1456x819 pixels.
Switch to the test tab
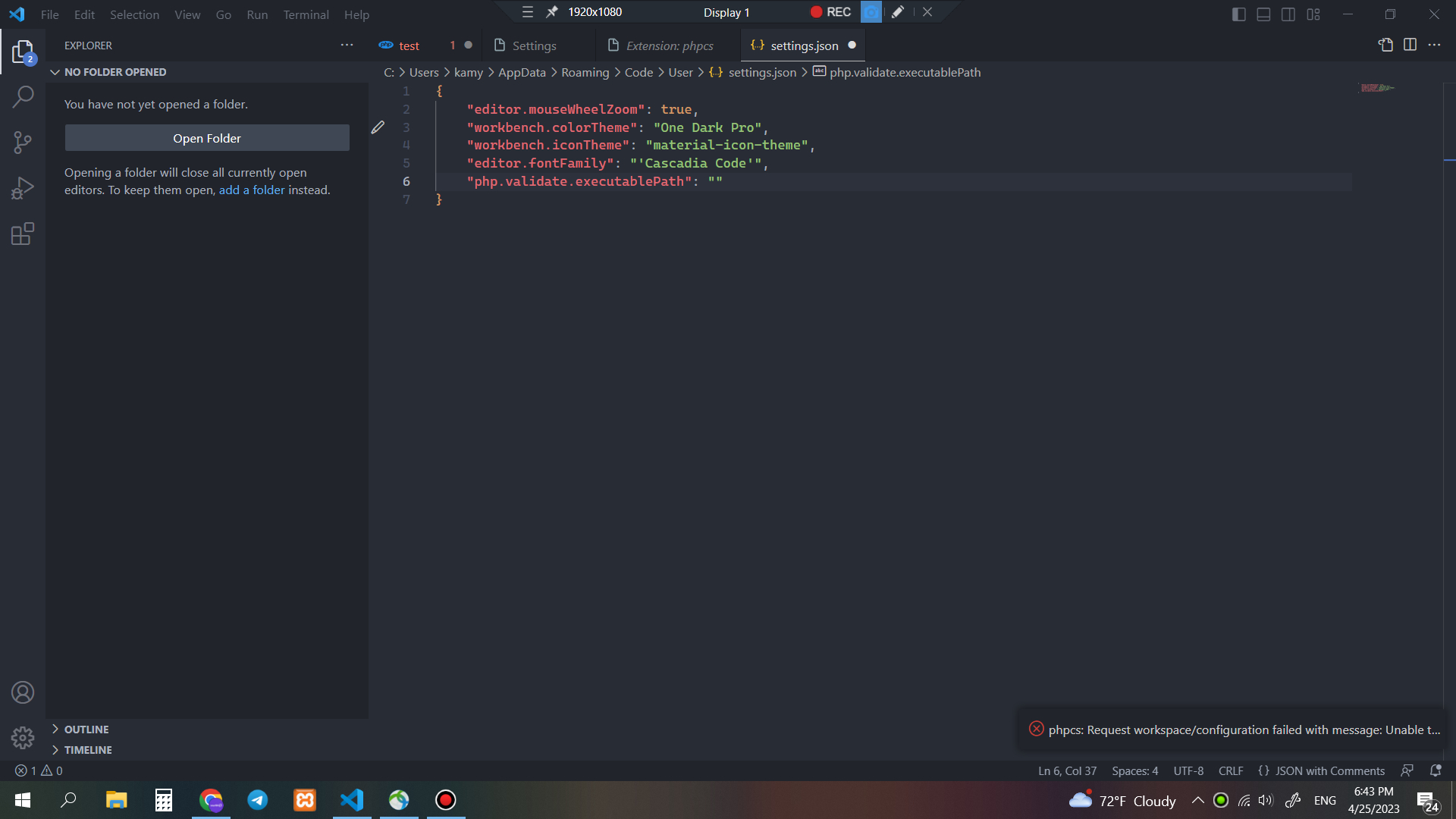[x=409, y=45]
